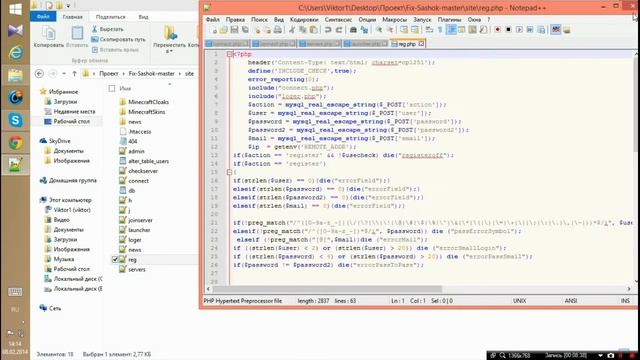Open Правка menu in Notepad++
This screenshot has height=360, width=640.
coord(235,20)
